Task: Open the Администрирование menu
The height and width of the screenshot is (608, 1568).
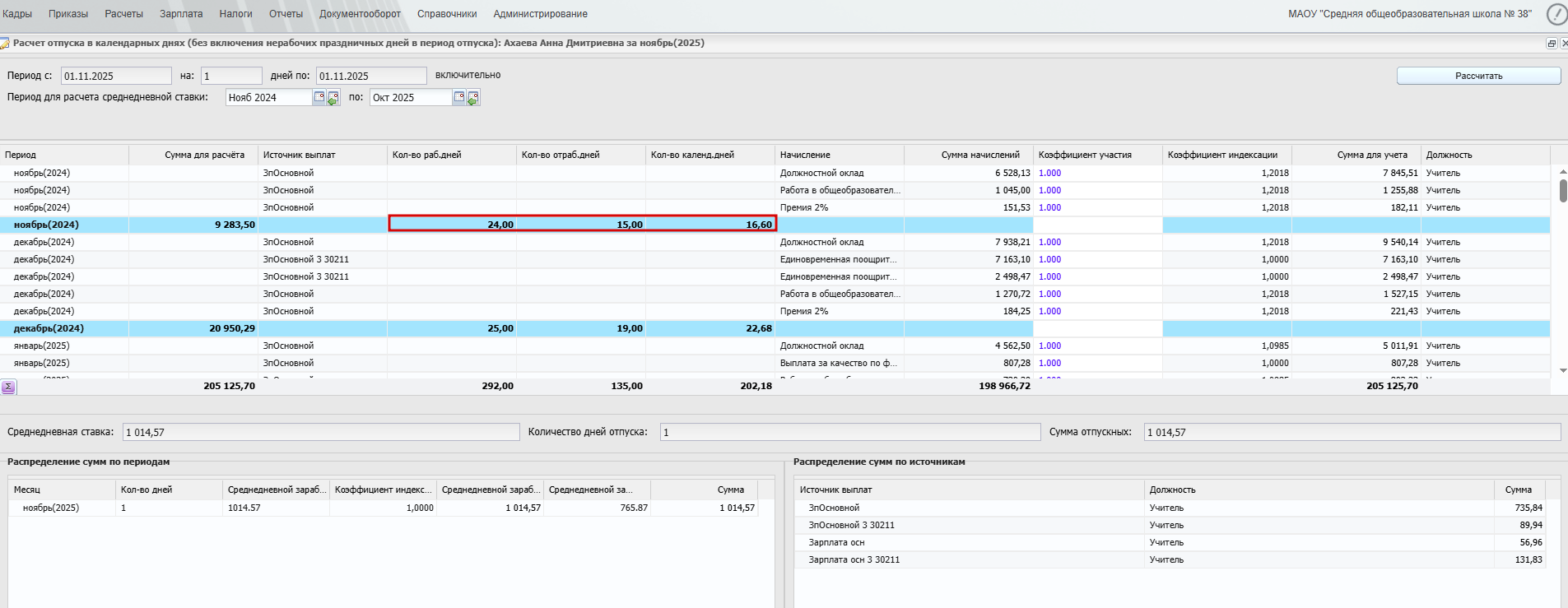Action: [540, 14]
